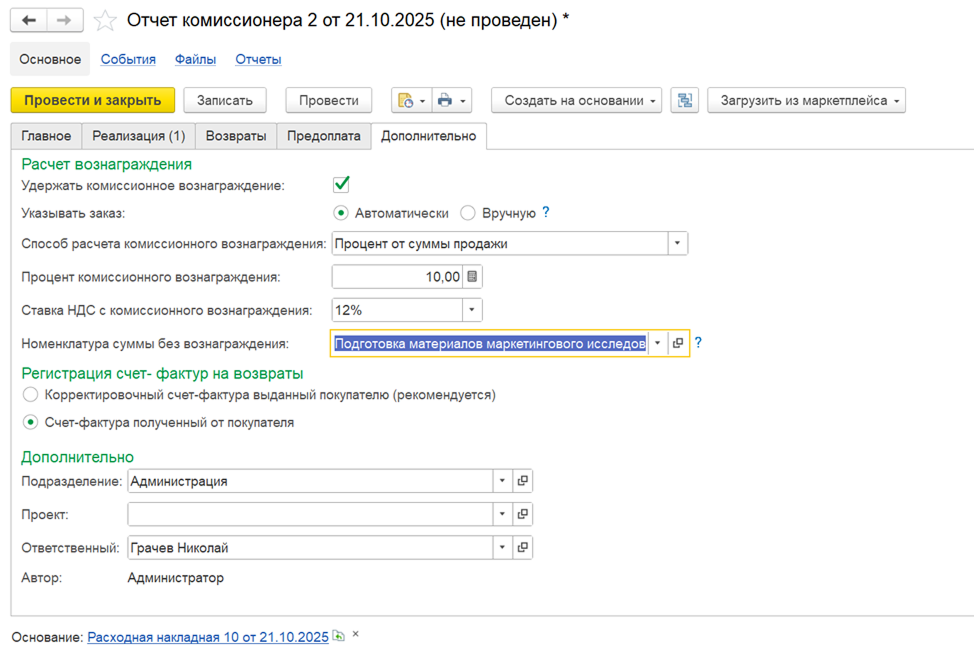Viewport: 974px width, 656px height.
Task: Click the Процент комиссионного вознаграждения value field
Action: (398, 276)
